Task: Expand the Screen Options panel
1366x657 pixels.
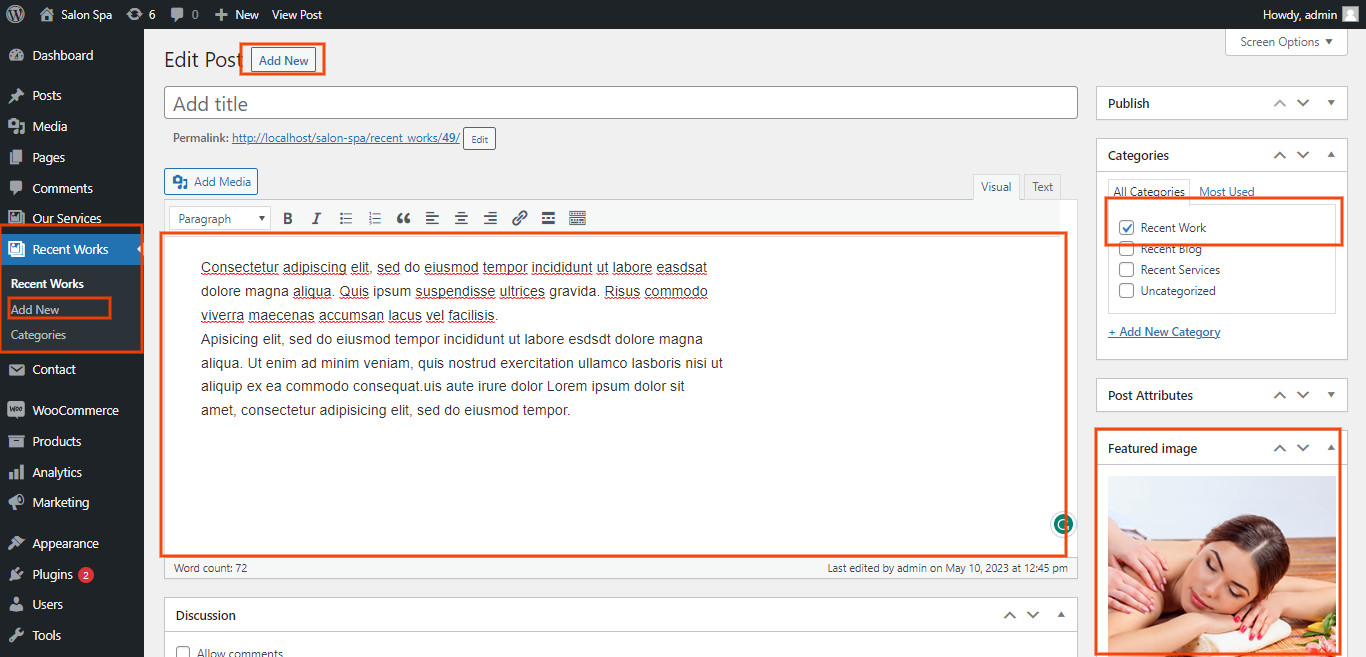Action: pyautogui.click(x=1285, y=42)
